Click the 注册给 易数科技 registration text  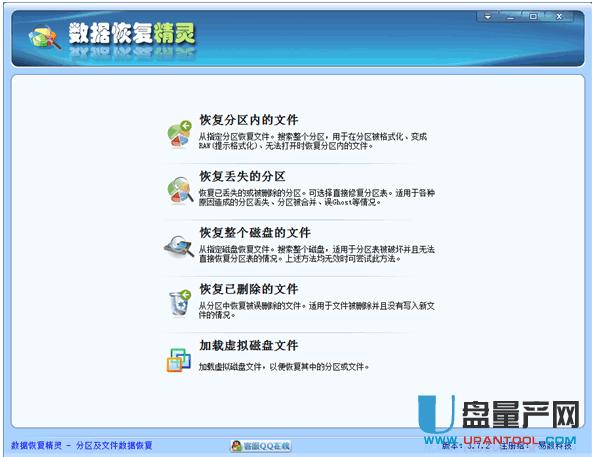(x=536, y=446)
